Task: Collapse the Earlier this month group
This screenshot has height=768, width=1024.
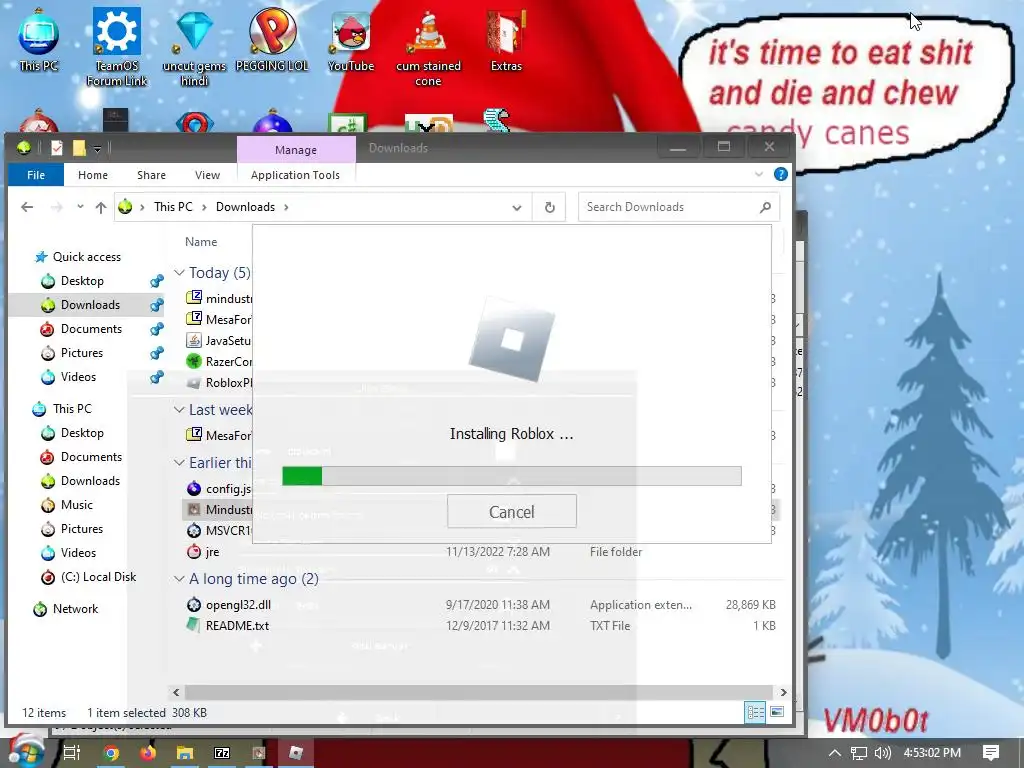Action: [179, 462]
